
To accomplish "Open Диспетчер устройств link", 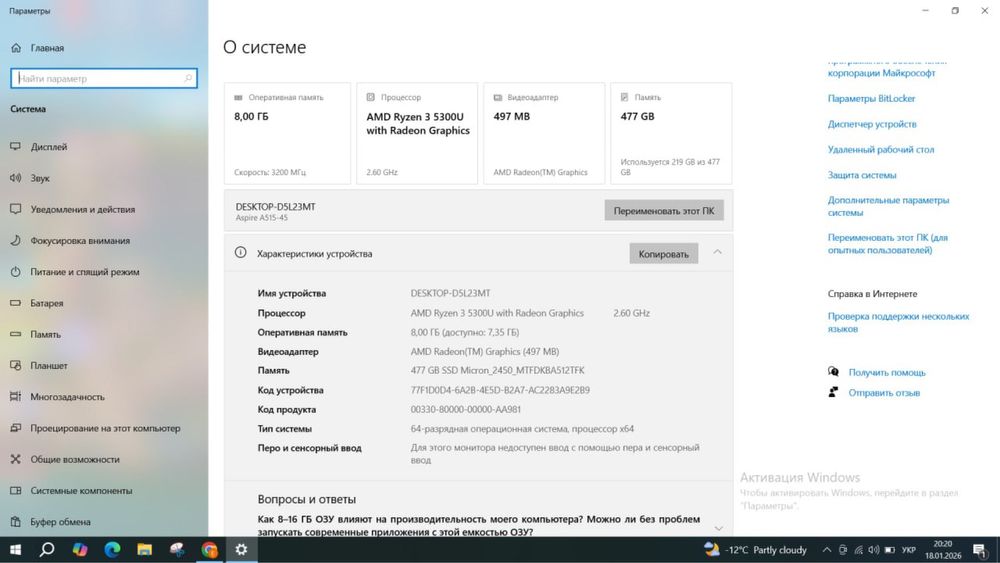I will click(872, 124).
